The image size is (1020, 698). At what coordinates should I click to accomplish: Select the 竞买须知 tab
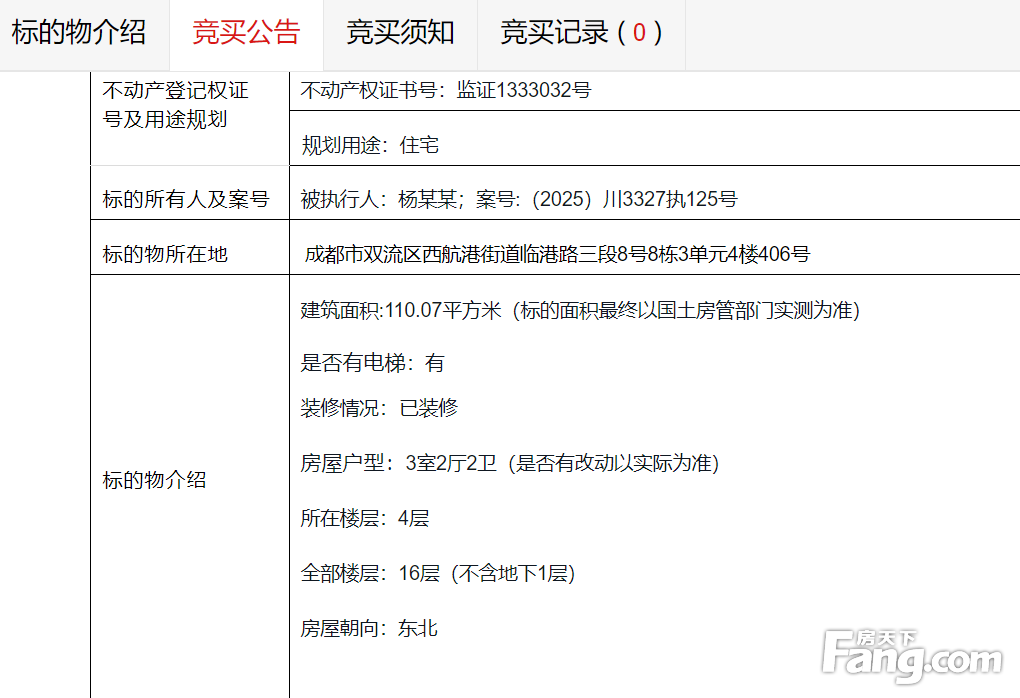[x=400, y=33]
